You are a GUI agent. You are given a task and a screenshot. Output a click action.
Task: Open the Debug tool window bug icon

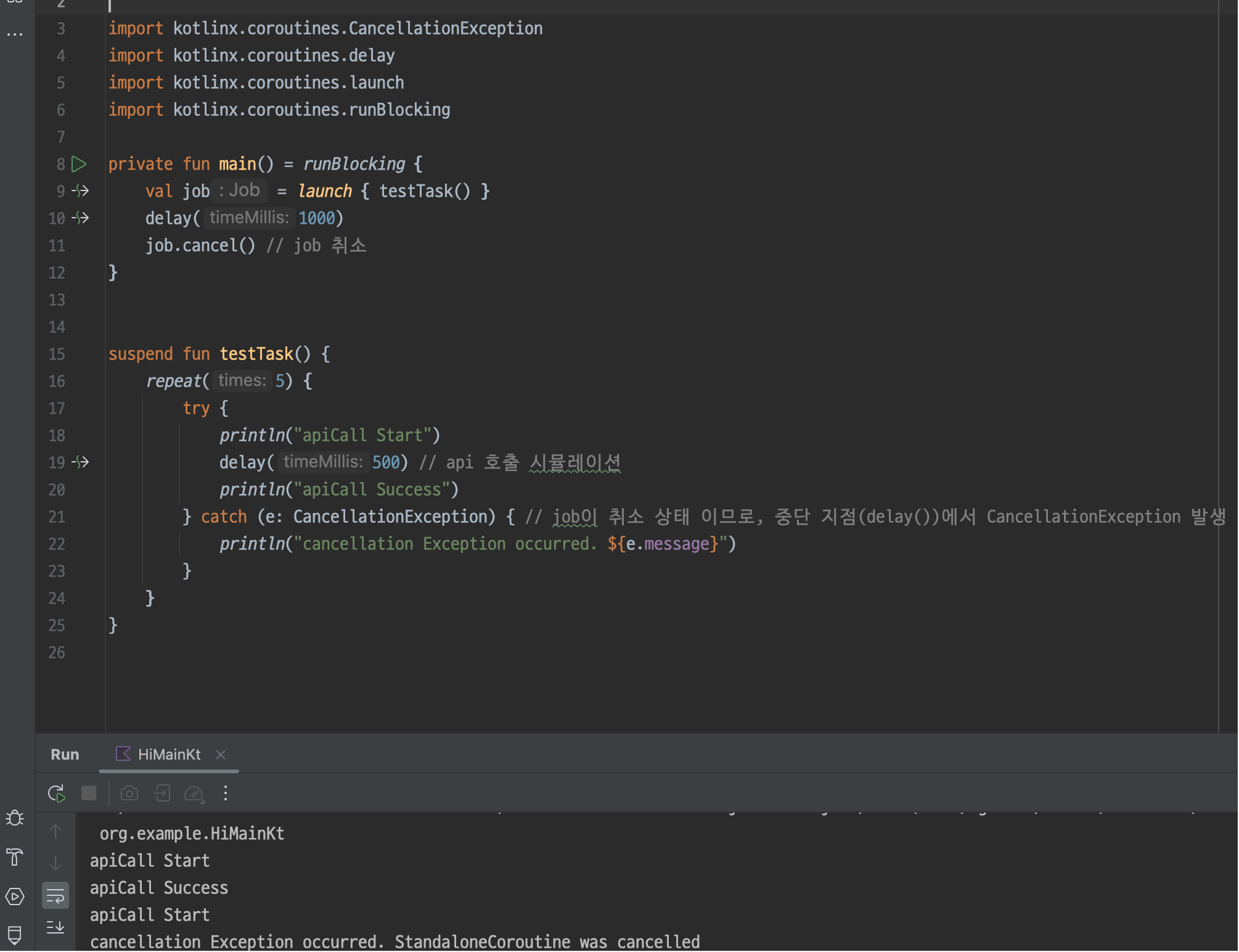[x=15, y=818]
